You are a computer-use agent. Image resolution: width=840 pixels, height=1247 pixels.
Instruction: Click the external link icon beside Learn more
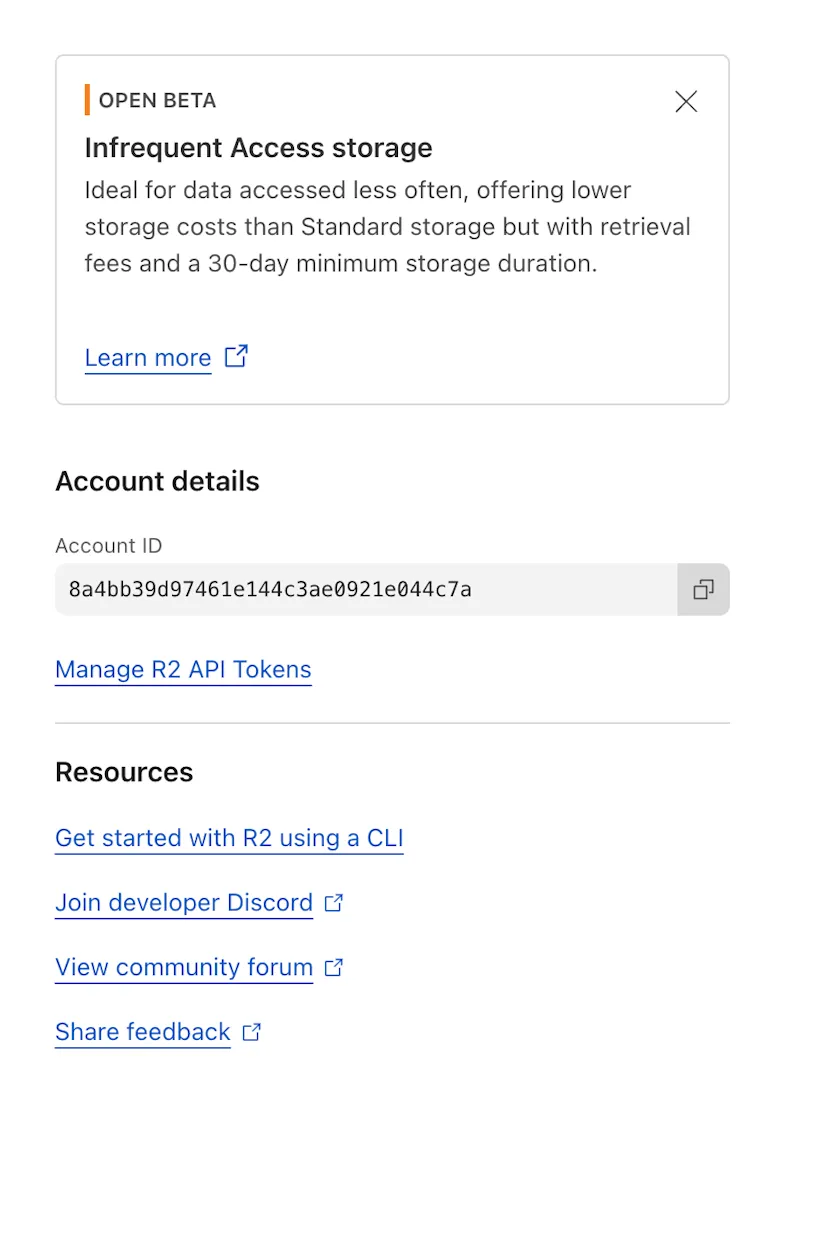(x=236, y=356)
